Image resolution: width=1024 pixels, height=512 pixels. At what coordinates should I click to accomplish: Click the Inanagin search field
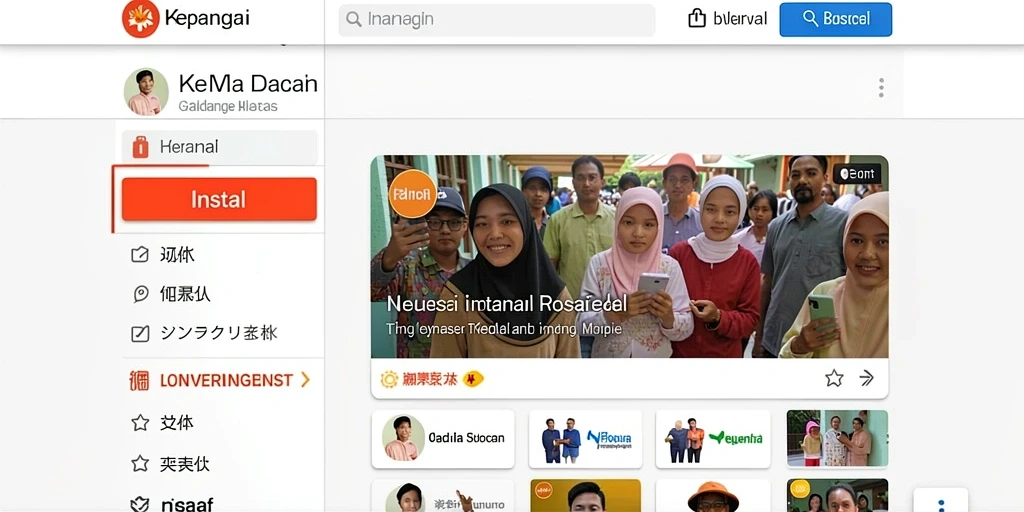(496, 20)
